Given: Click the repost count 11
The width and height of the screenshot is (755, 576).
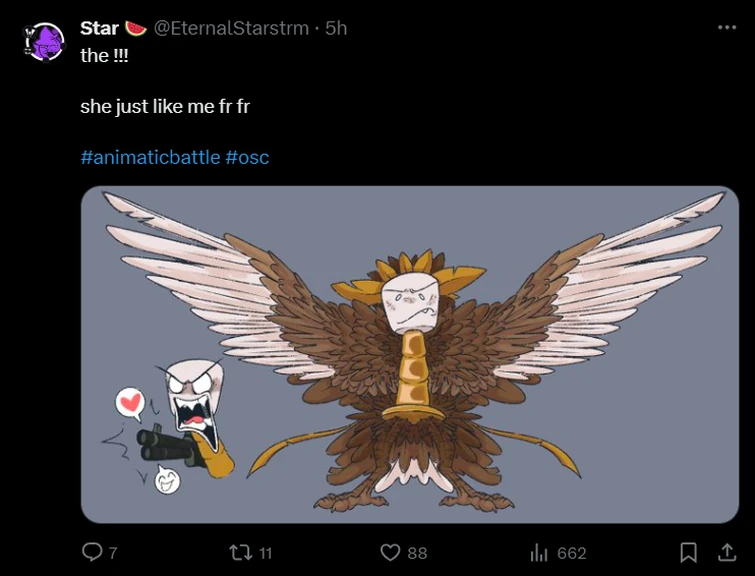Looking at the screenshot, I should coord(265,553).
